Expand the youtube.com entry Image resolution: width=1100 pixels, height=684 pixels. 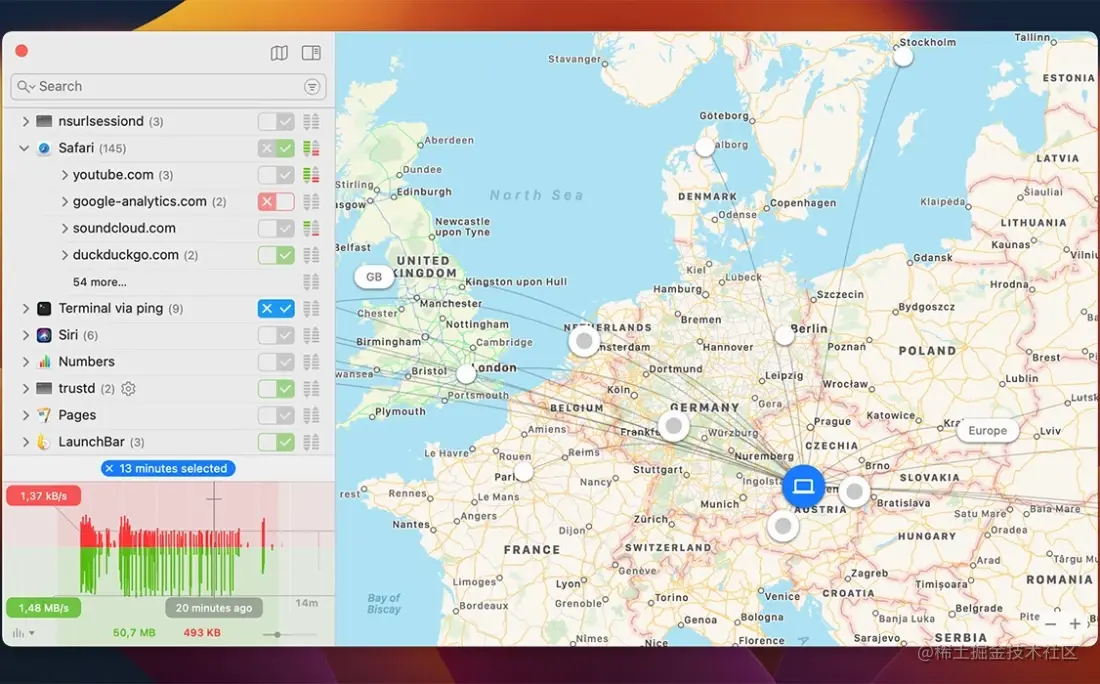click(64, 175)
